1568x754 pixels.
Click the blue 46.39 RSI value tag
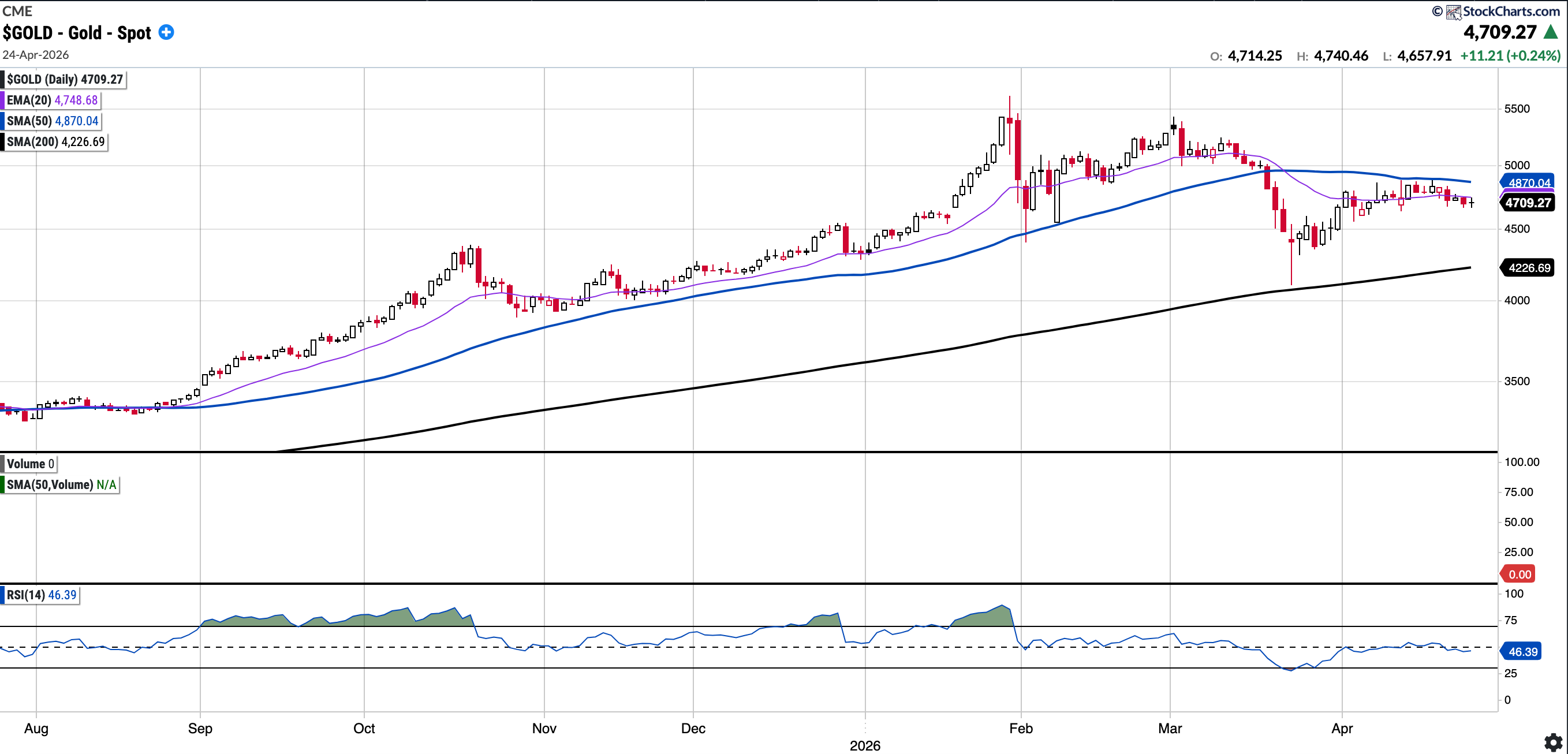click(1522, 651)
